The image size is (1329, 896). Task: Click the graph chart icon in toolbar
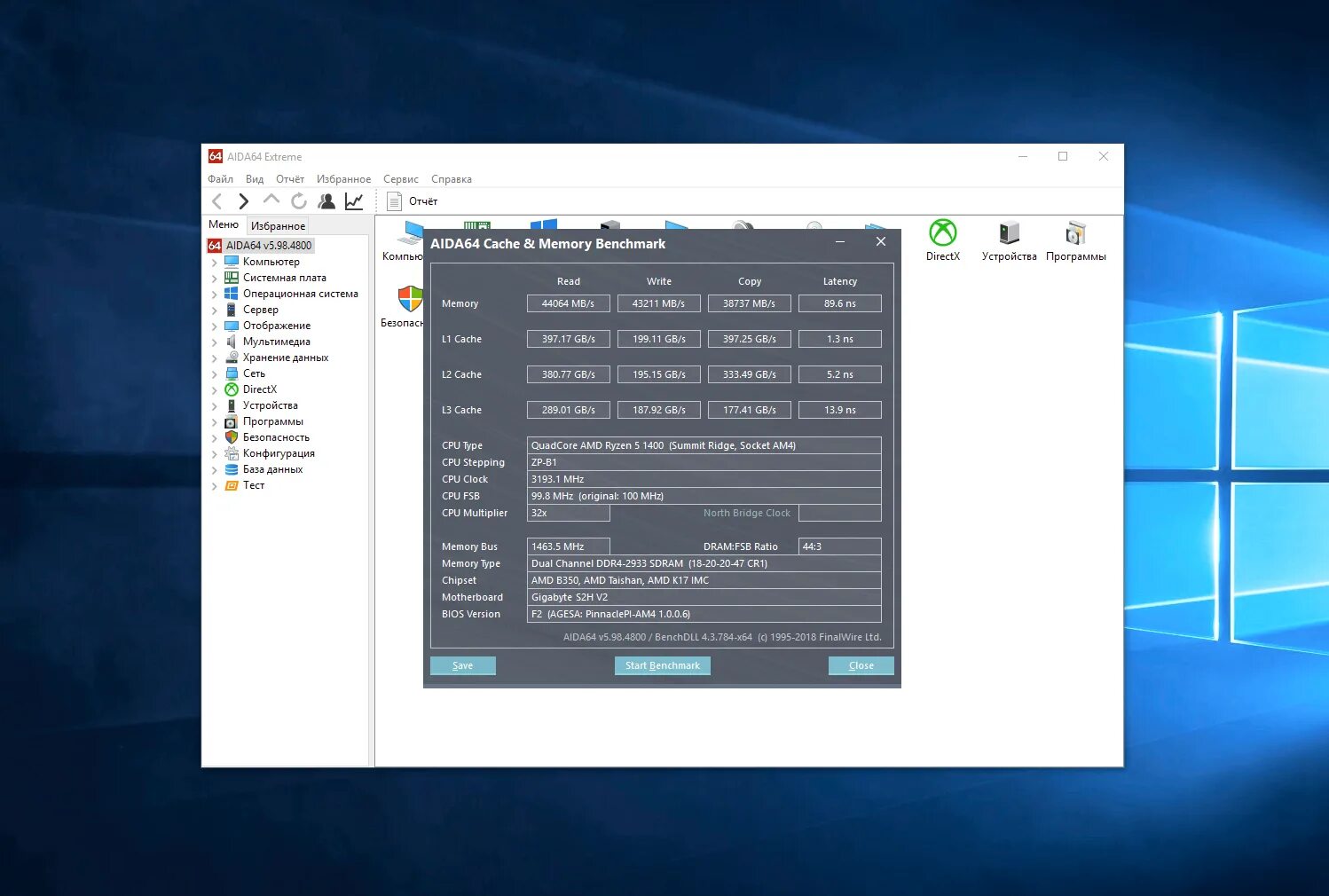tap(354, 201)
